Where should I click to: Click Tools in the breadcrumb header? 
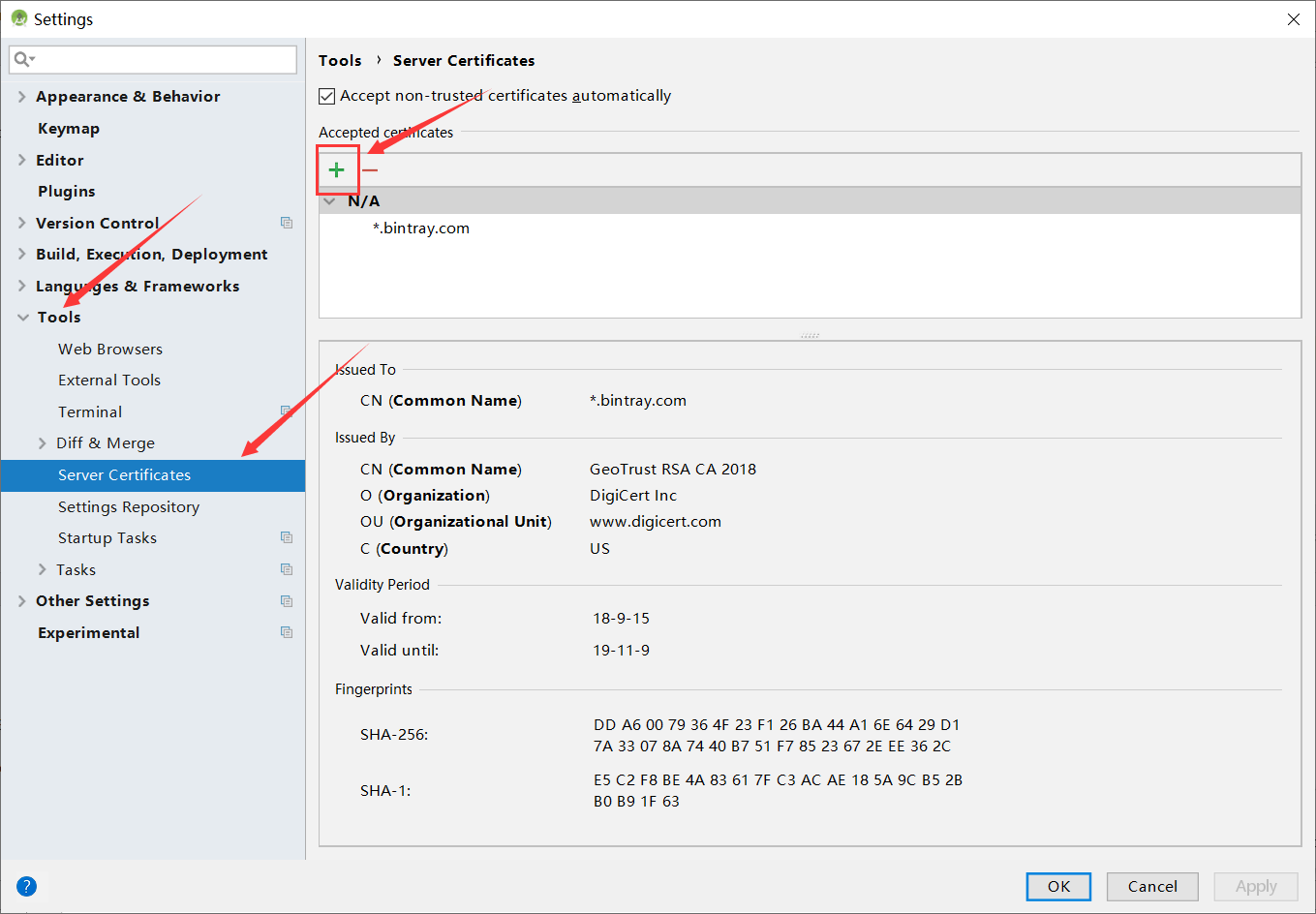click(340, 60)
